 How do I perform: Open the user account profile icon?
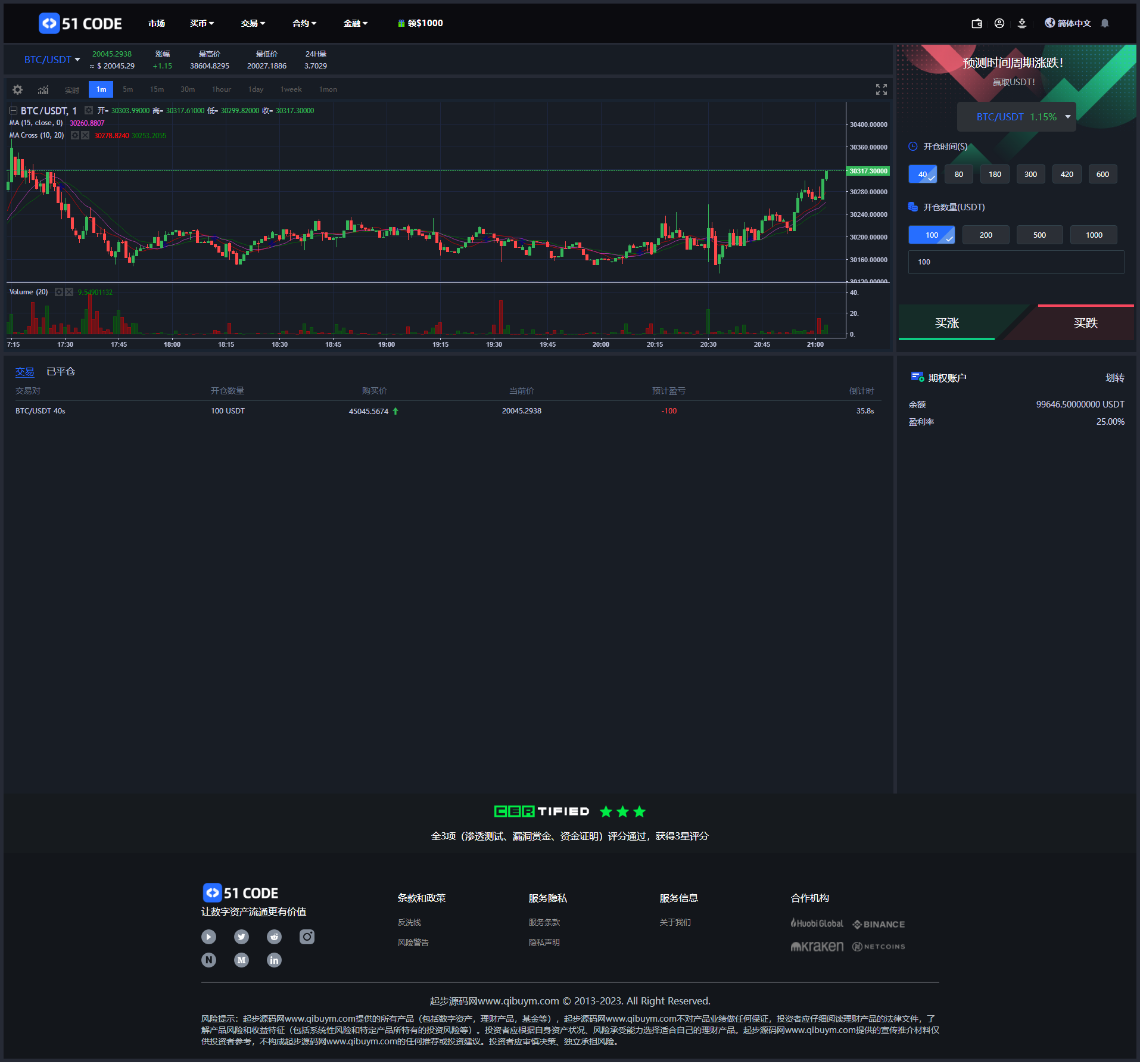click(999, 23)
